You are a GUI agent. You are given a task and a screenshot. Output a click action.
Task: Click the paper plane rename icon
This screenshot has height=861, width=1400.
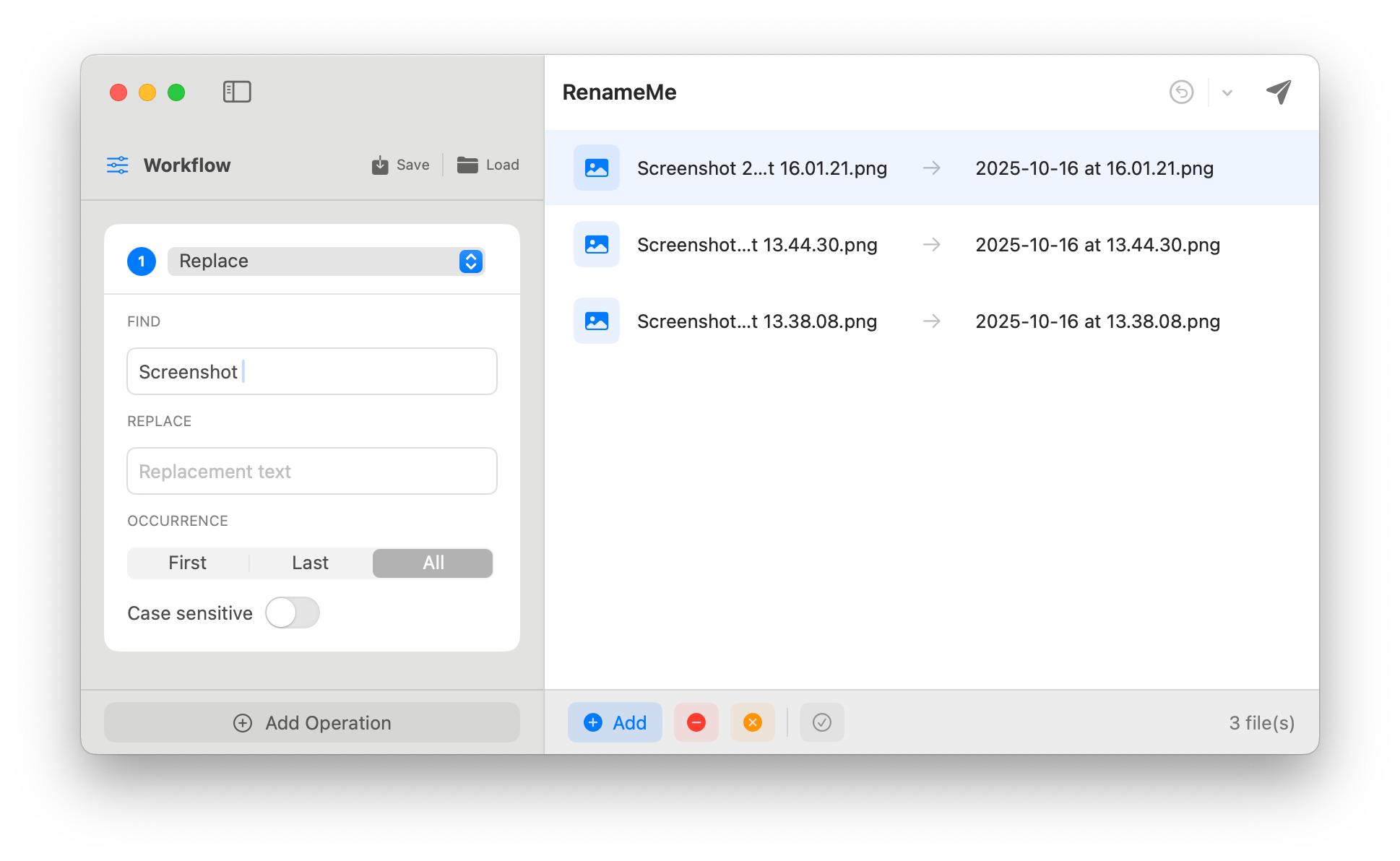(1278, 92)
